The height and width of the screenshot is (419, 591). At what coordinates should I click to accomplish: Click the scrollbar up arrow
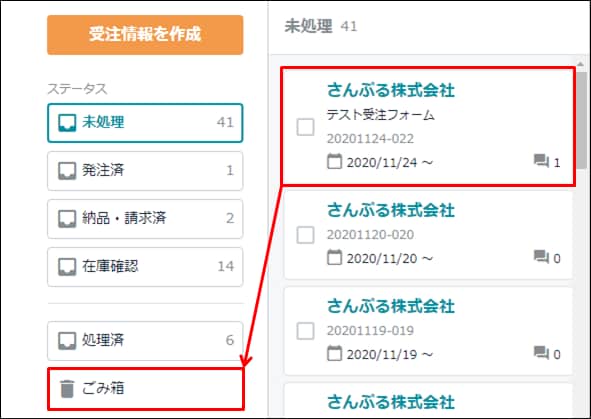click(581, 64)
